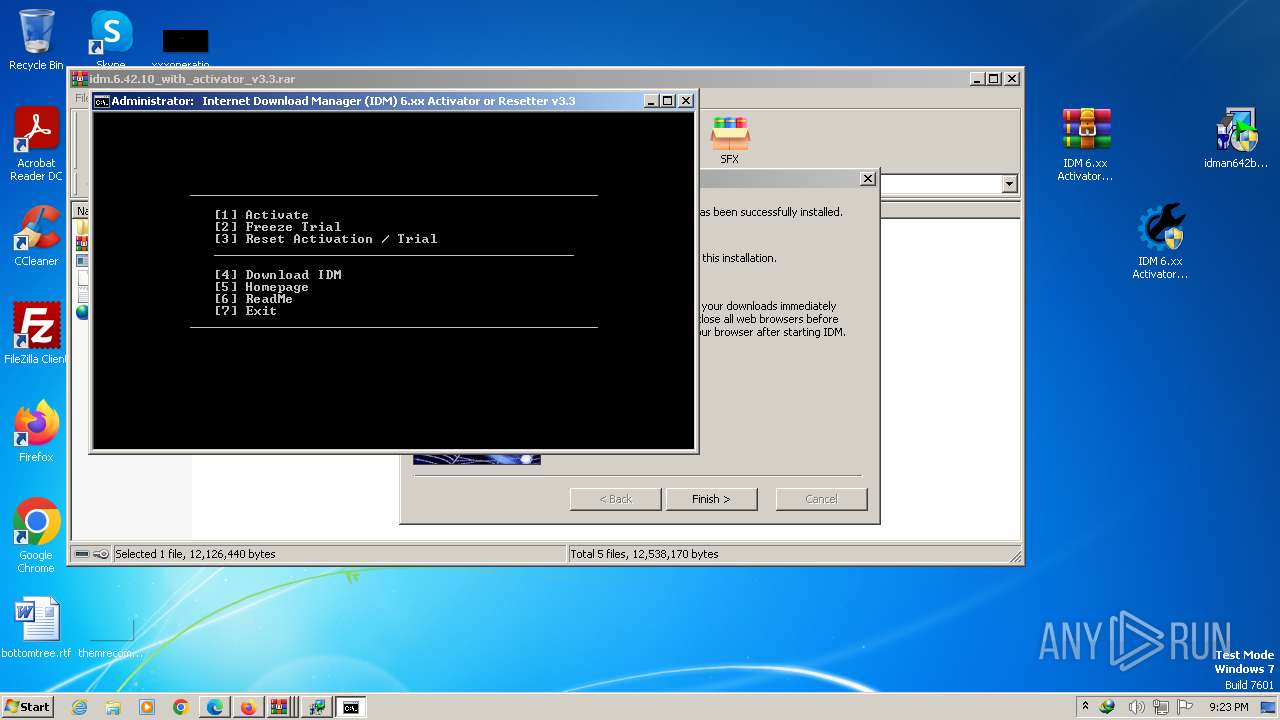Screen dimensions: 1280x720
Task: Select the IDM 6.xx Activator archive icon
Action: click(1085, 144)
